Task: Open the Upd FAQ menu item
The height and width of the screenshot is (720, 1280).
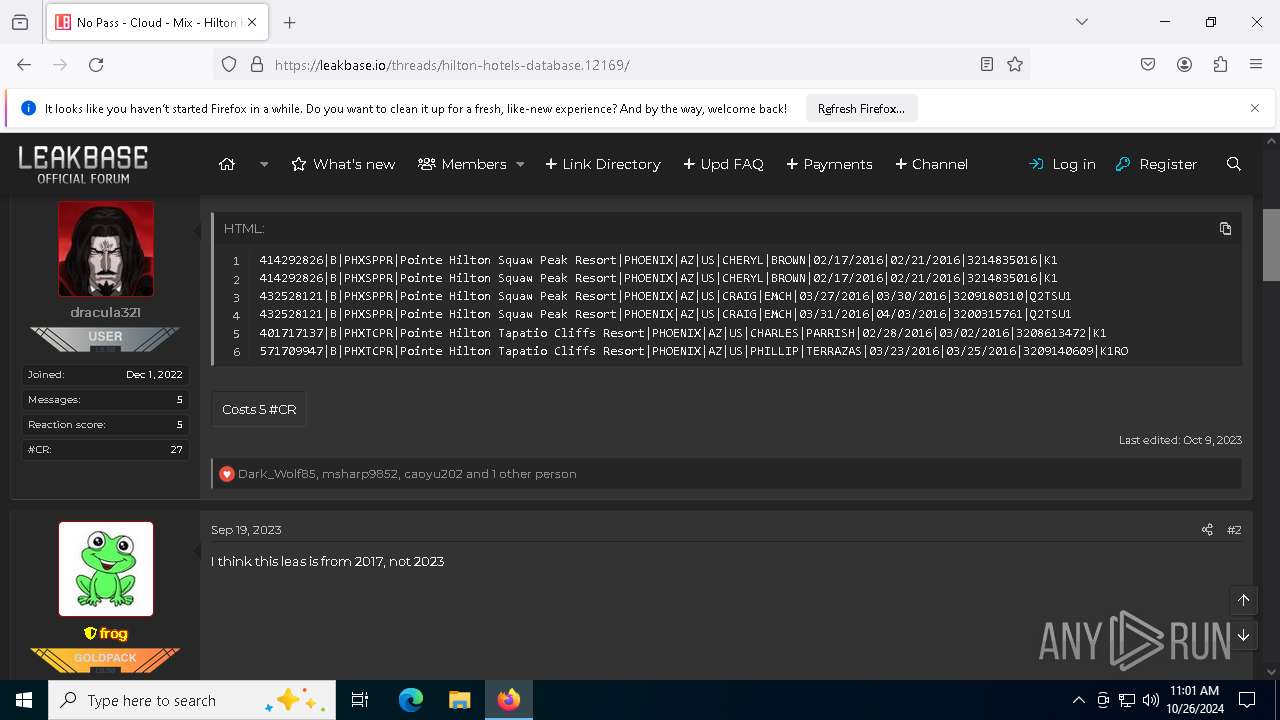Action: pos(723,164)
